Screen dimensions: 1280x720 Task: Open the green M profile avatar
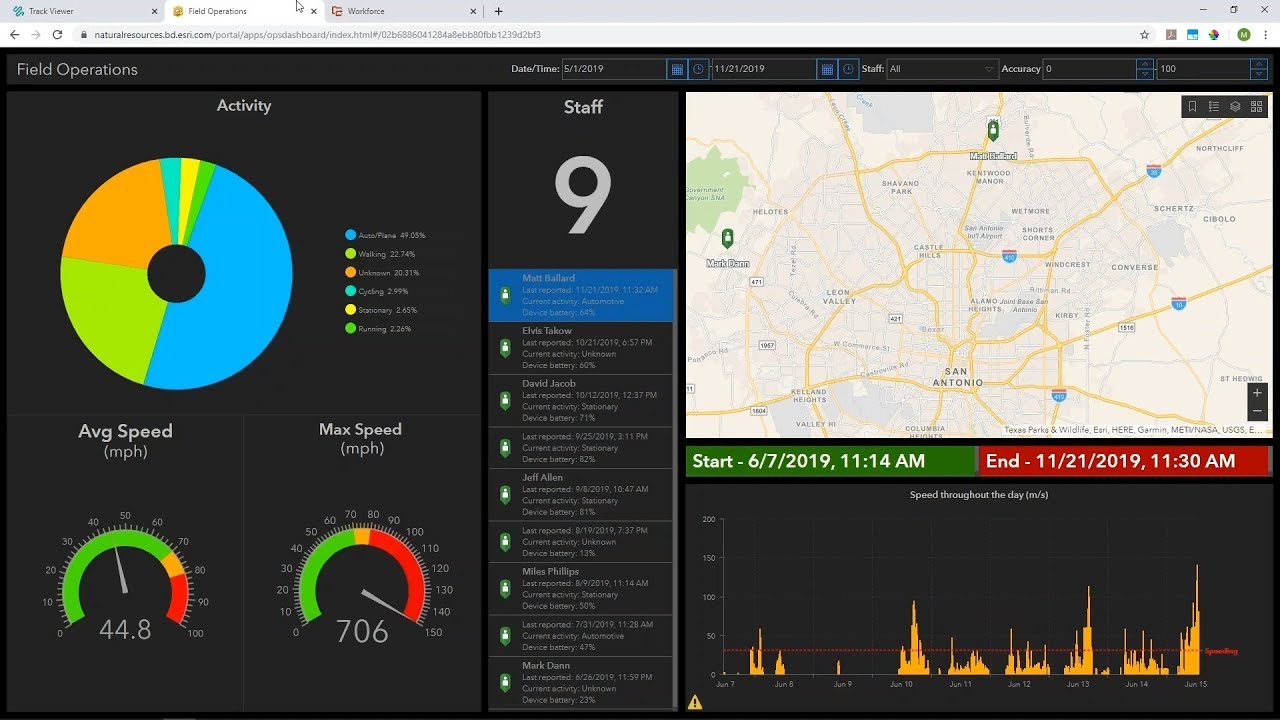[1243, 34]
